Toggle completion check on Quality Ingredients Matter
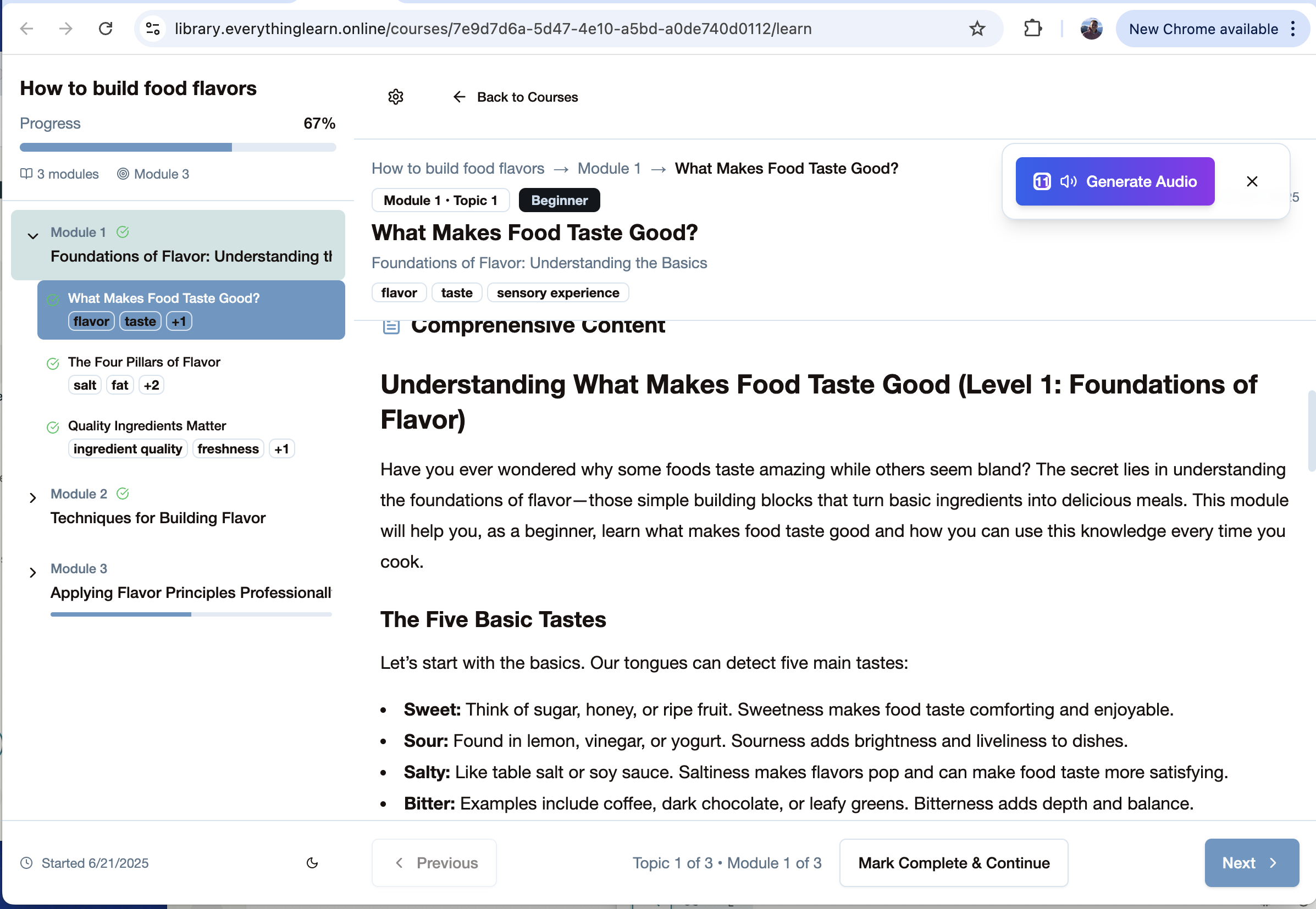Image resolution: width=1316 pixels, height=909 pixels. click(53, 427)
